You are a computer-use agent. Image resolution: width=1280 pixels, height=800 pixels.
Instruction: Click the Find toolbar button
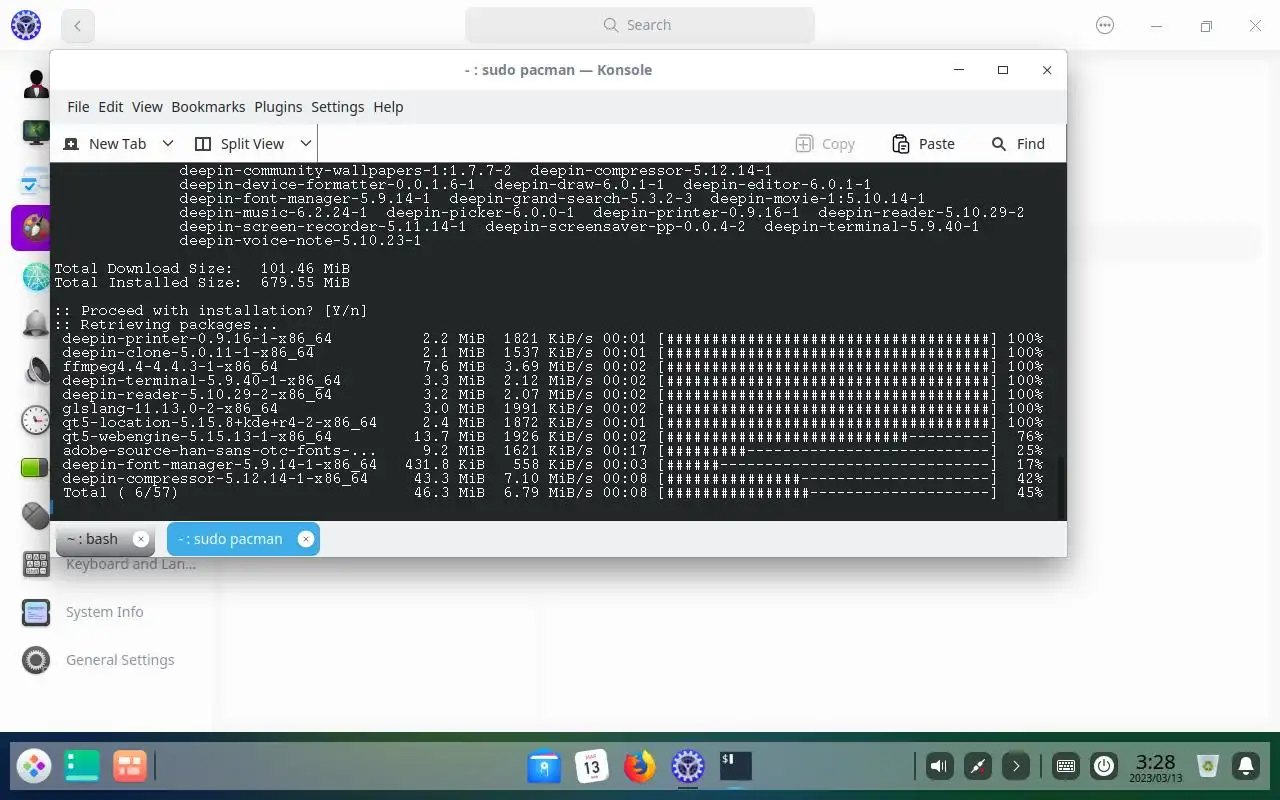click(x=1018, y=144)
